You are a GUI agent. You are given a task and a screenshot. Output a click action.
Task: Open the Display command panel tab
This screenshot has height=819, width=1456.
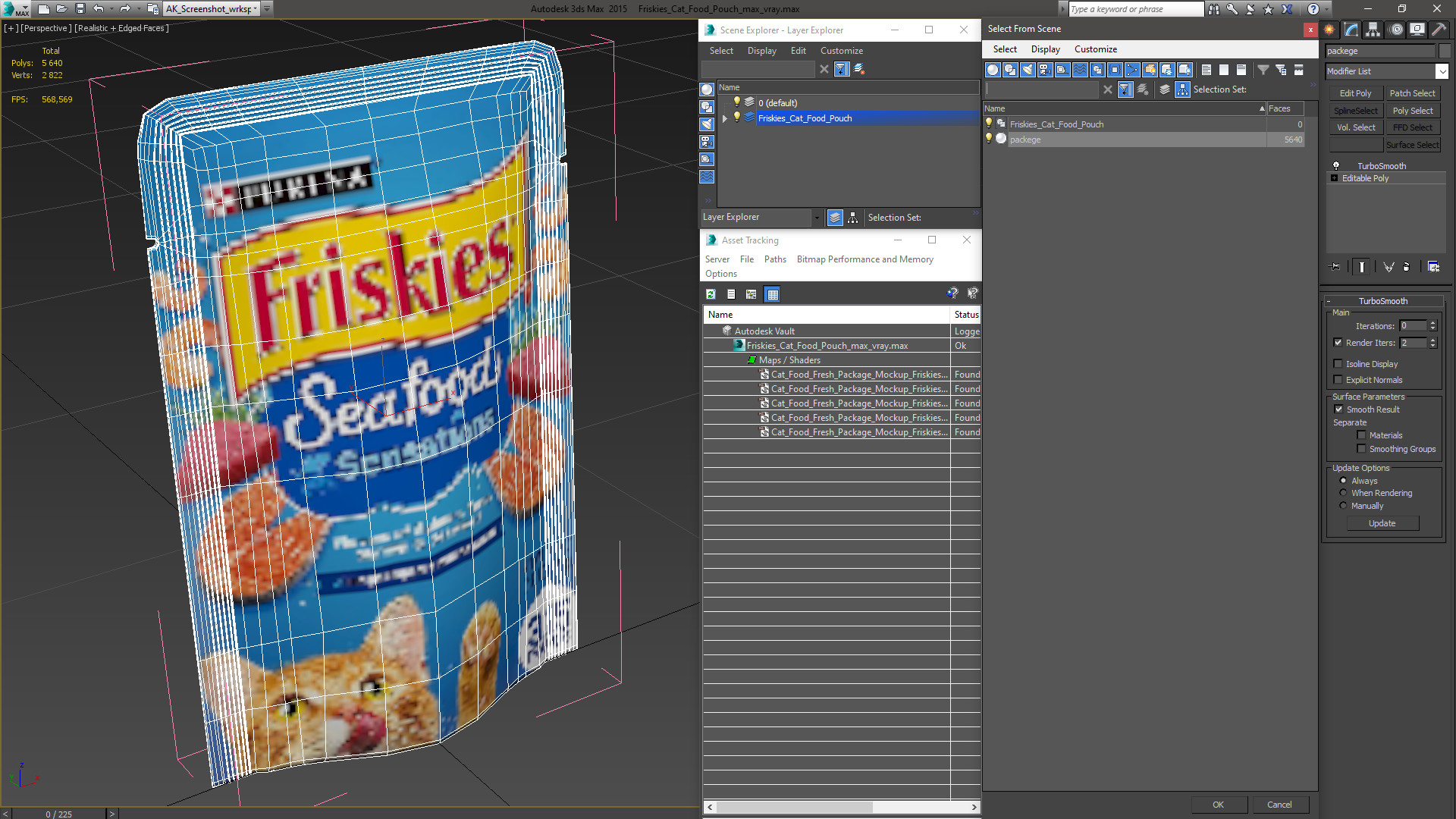[x=1417, y=30]
